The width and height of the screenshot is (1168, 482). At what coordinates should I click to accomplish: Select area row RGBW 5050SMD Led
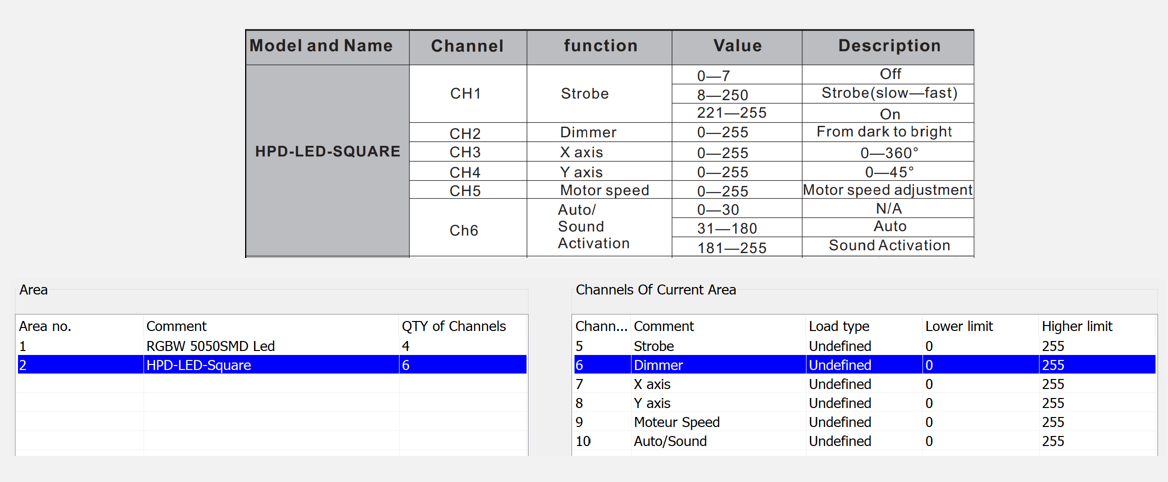[x=271, y=346]
